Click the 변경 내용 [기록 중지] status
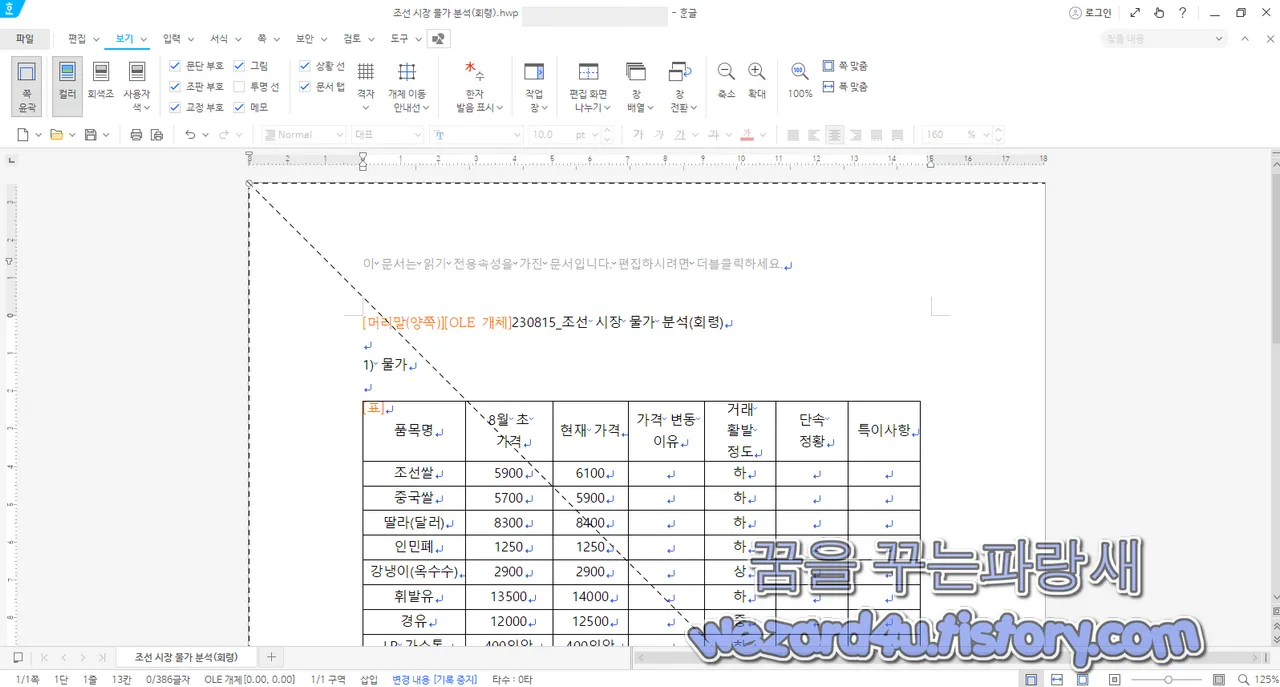1280x687 pixels. [x=435, y=680]
